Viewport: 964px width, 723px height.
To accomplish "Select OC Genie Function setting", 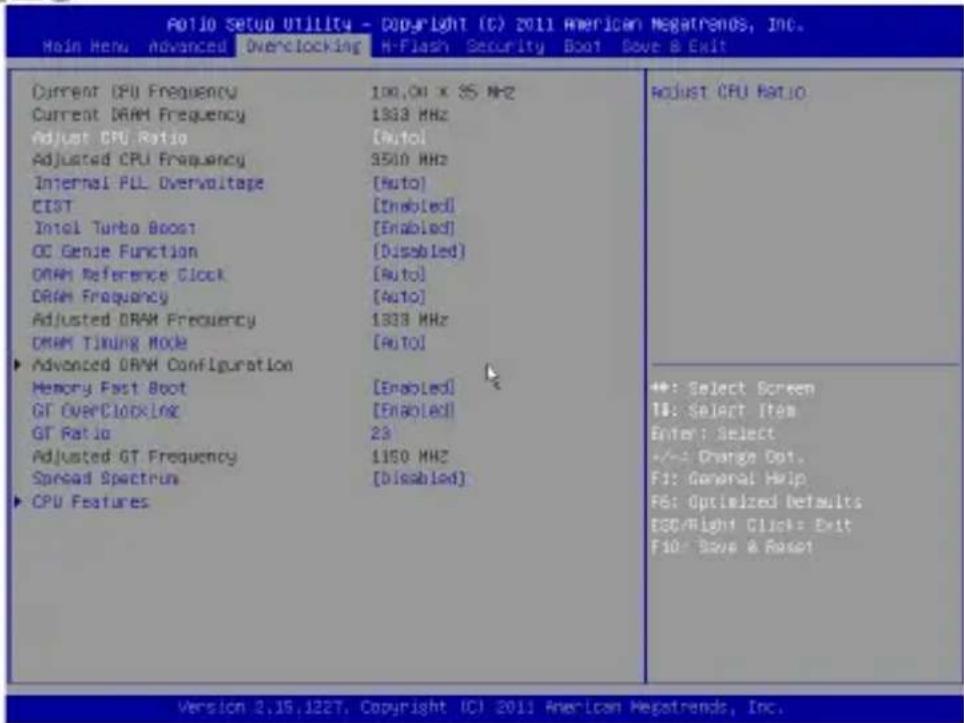I will 114,251.
